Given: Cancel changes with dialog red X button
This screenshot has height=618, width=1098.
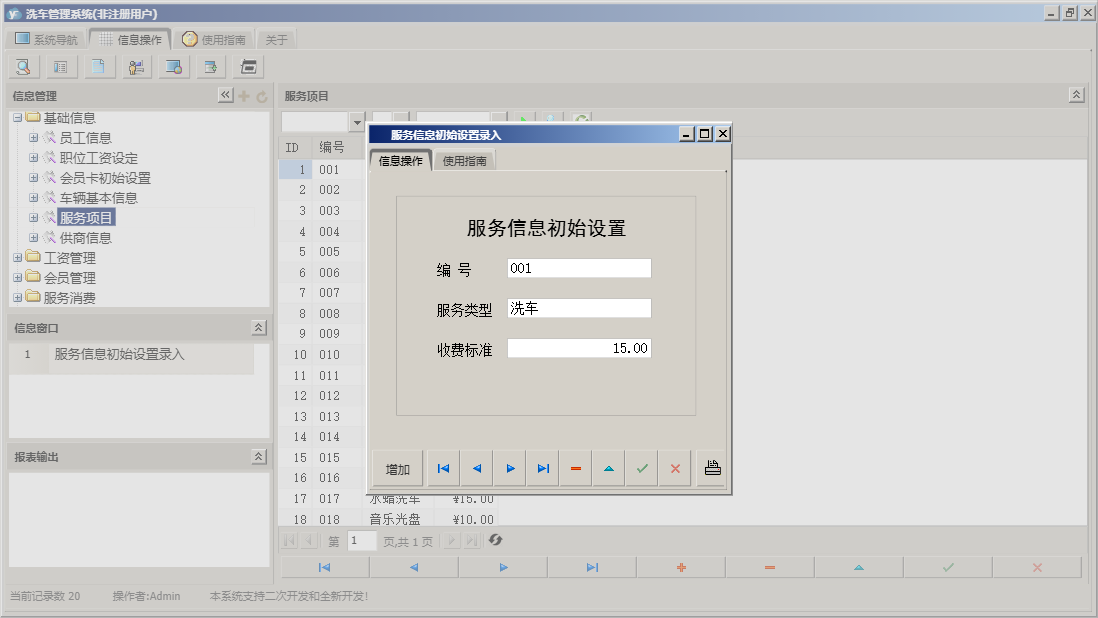Looking at the screenshot, I should 675,468.
